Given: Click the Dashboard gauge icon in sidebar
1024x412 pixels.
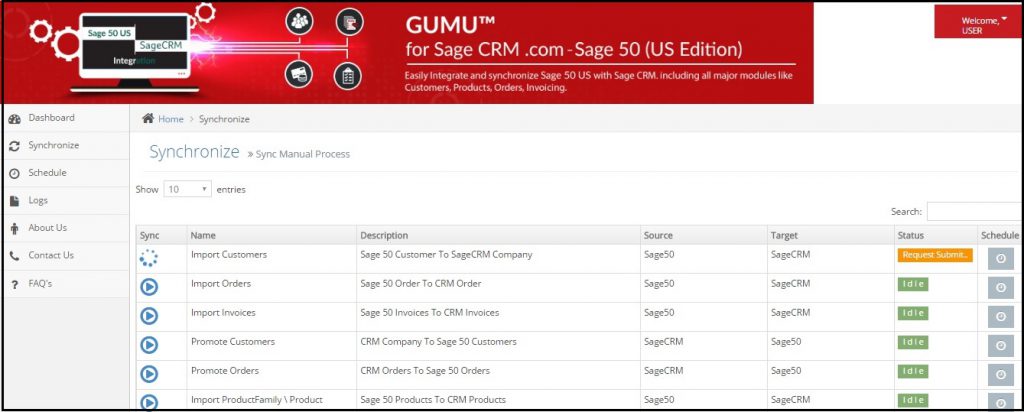Looking at the screenshot, I should point(14,119).
